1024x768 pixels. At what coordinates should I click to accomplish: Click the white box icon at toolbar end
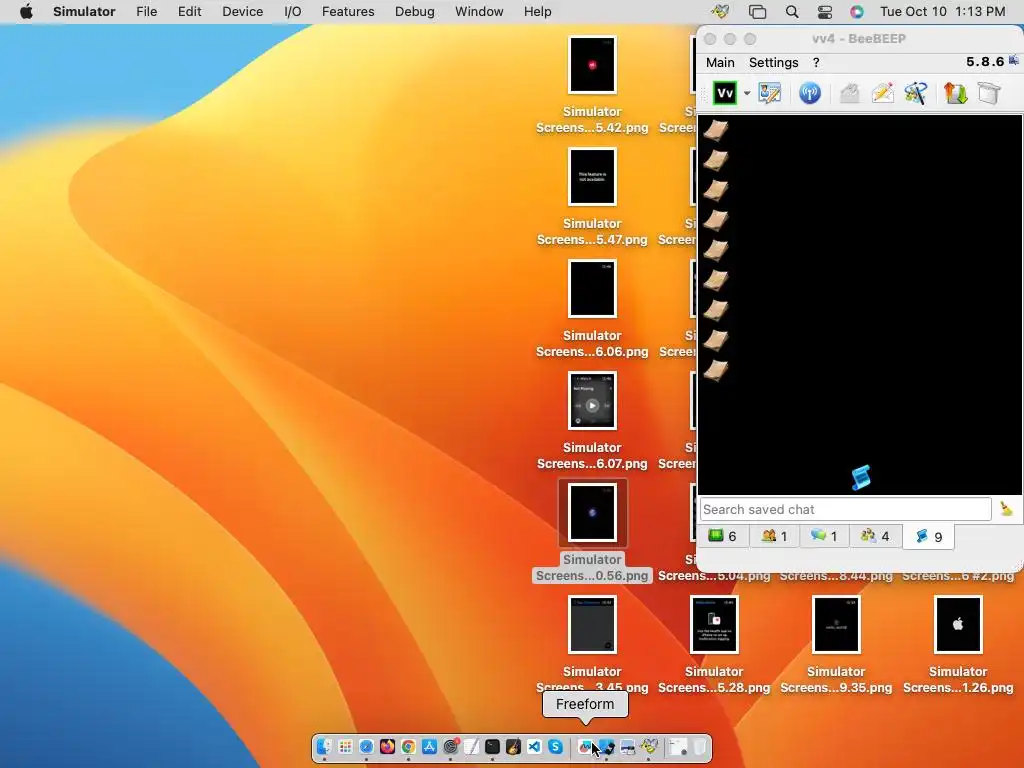coord(989,93)
